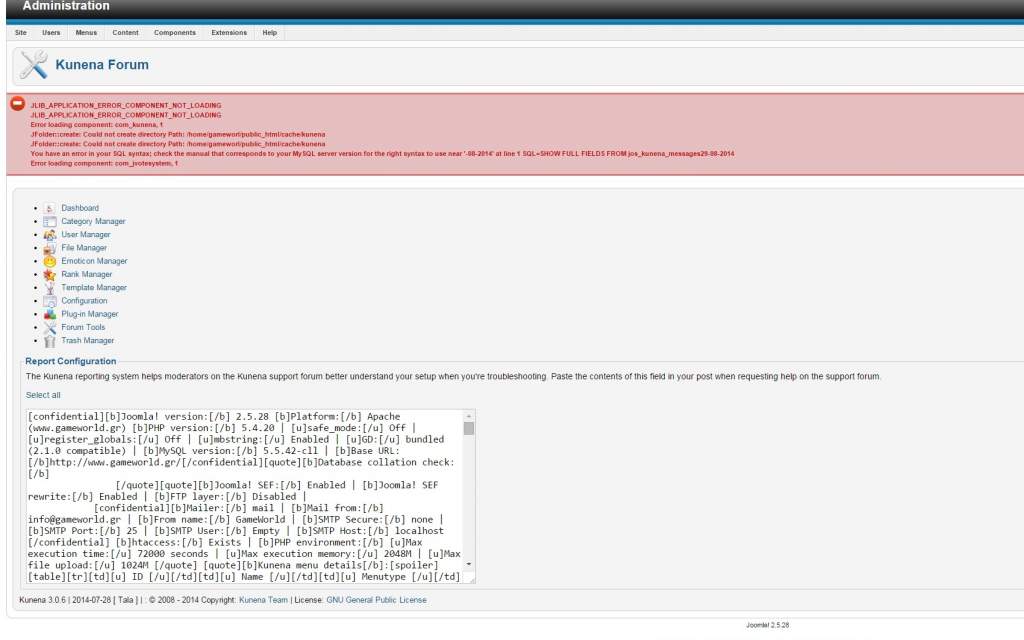Click the Category Manager icon
The width and height of the screenshot is (1024, 640).
pos(50,221)
